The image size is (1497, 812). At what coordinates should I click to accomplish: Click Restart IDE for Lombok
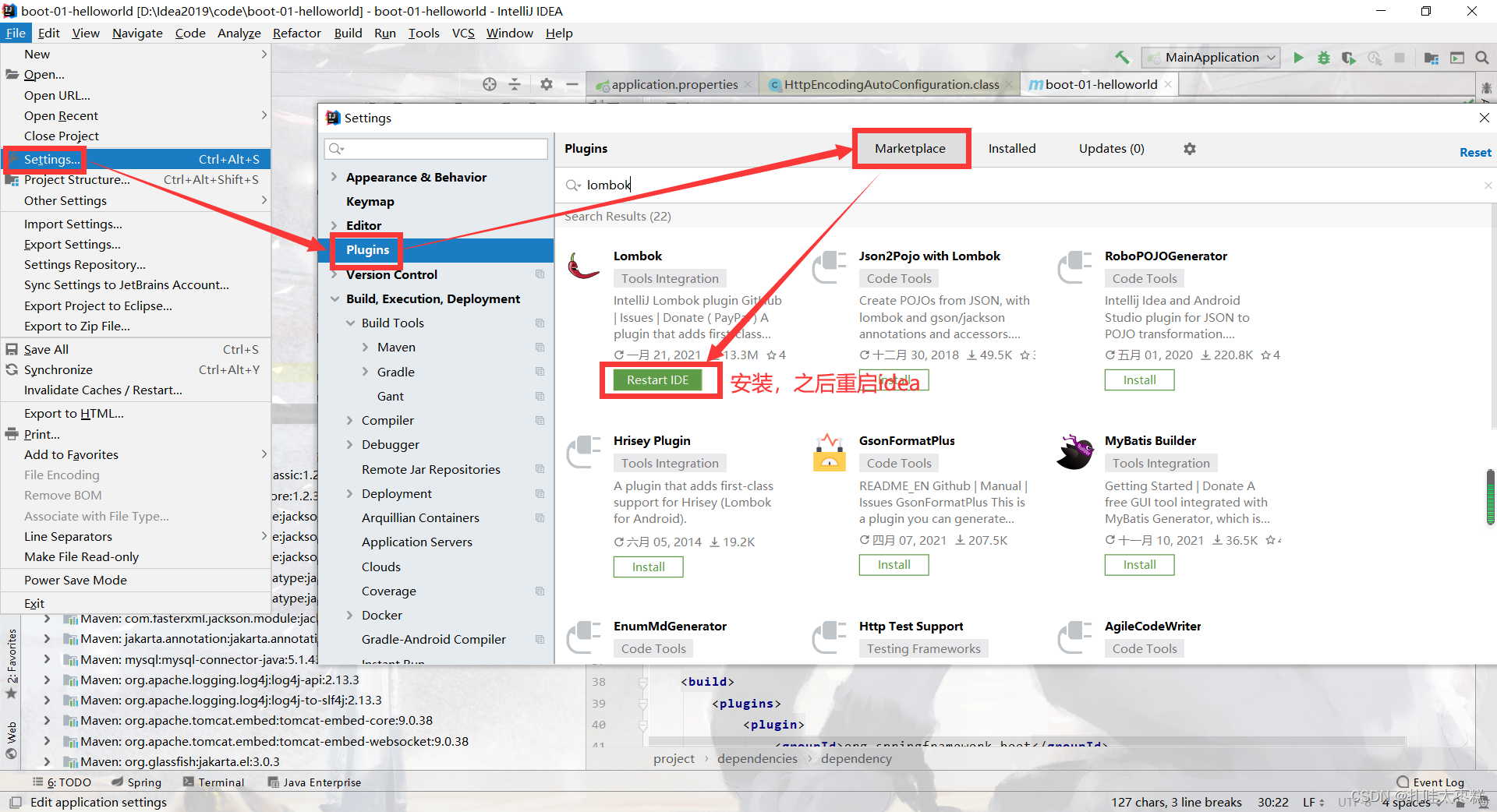[x=657, y=380]
